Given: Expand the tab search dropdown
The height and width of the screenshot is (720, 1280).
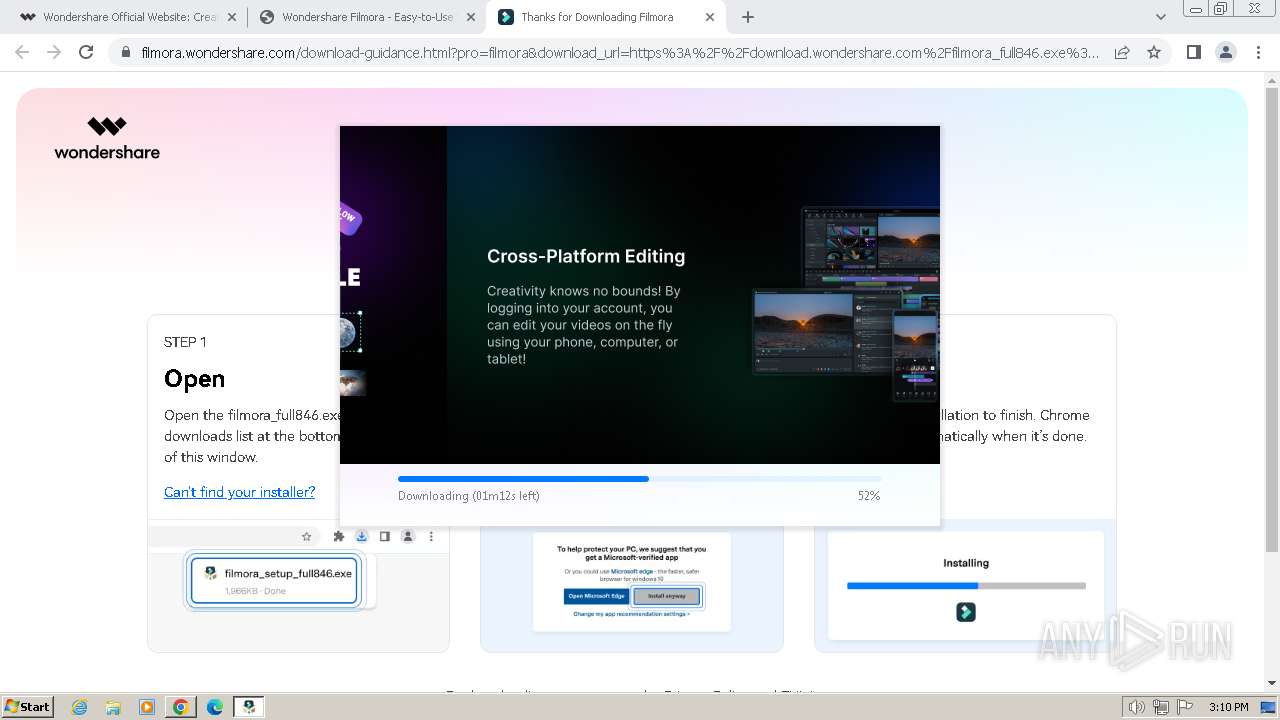Looking at the screenshot, I should click(1161, 17).
